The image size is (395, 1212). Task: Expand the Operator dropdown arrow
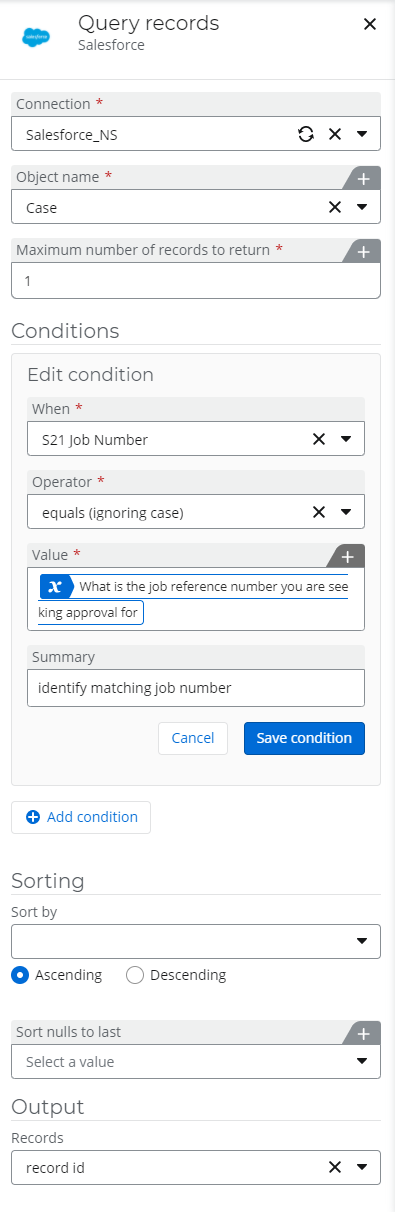point(346,512)
